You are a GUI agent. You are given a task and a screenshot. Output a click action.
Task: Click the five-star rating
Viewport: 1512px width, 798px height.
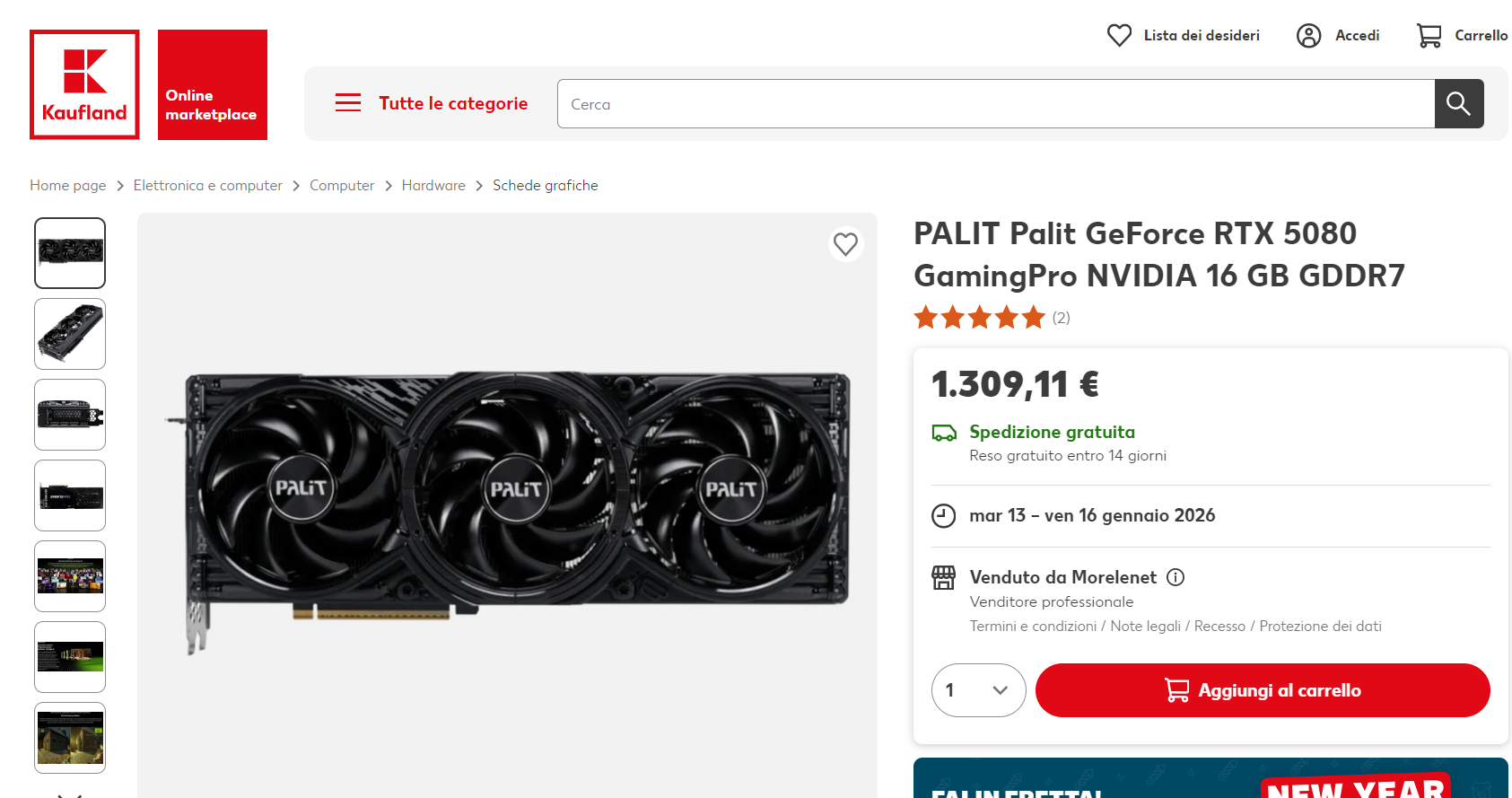tap(979, 318)
